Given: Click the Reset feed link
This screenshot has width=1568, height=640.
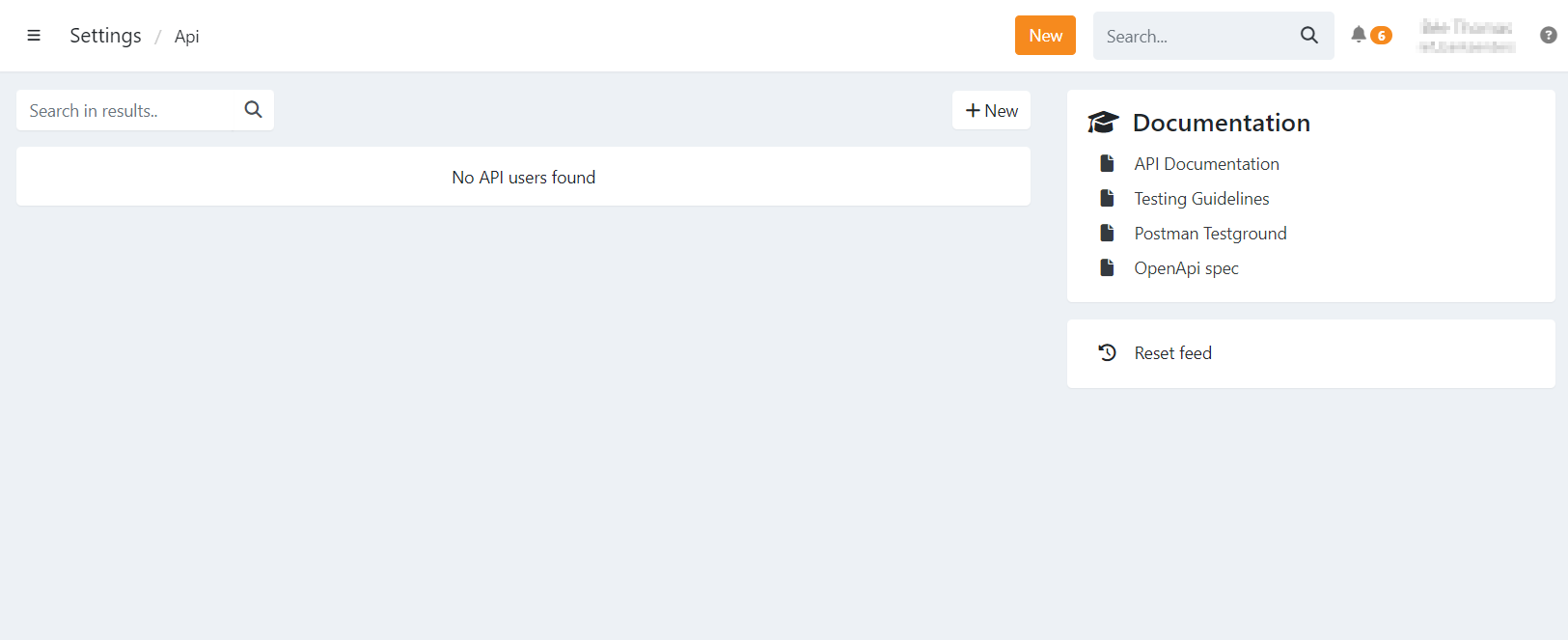Looking at the screenshot, I should [1172, 353].
